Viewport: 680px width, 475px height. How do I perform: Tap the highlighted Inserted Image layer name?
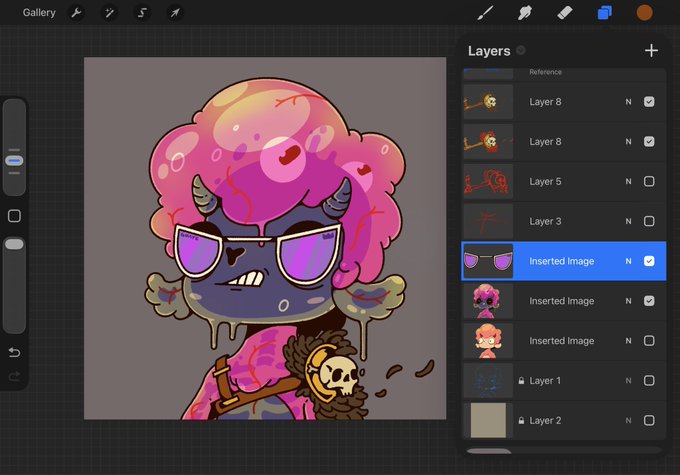pos(562,261)
